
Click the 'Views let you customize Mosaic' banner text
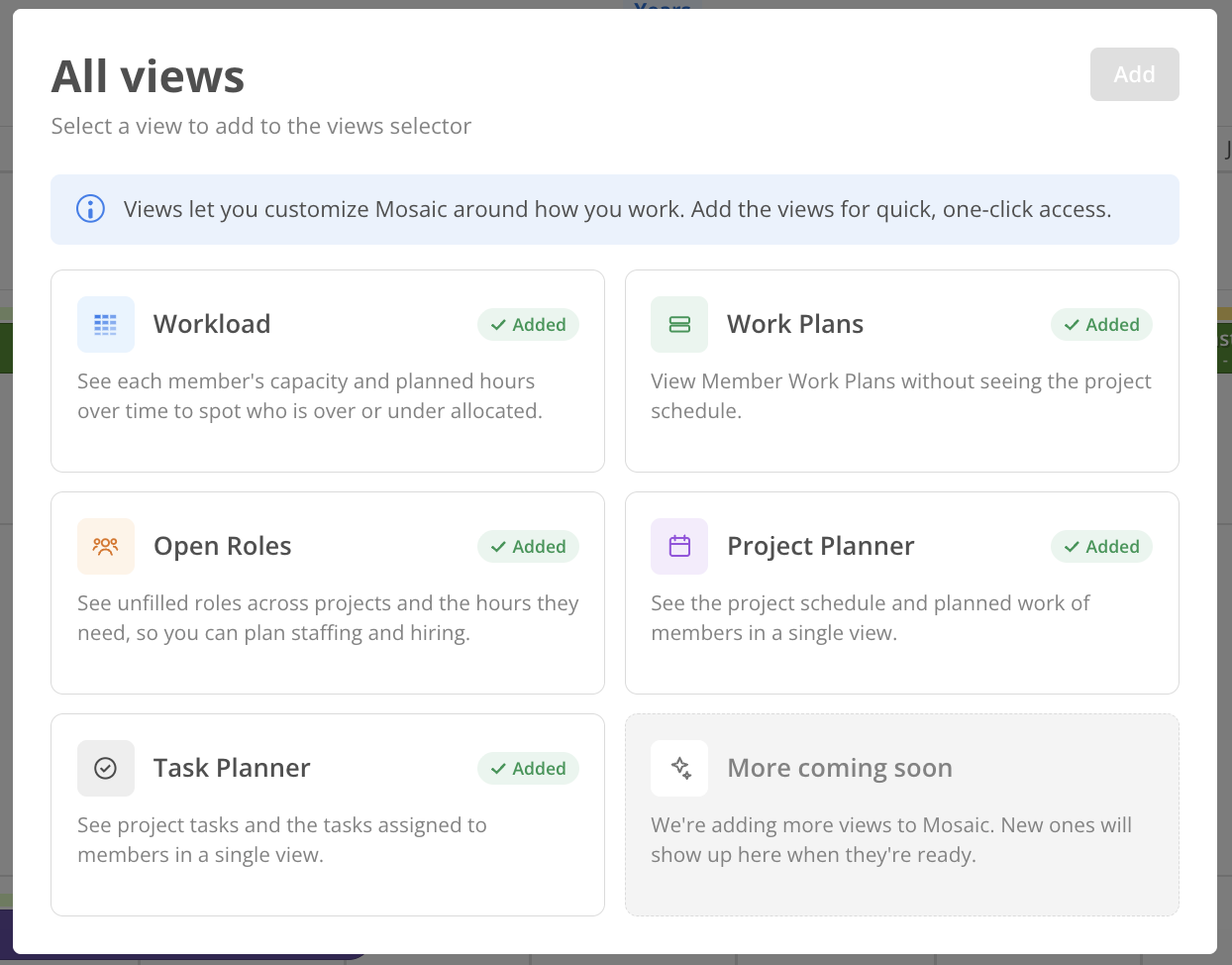(617, 209)
